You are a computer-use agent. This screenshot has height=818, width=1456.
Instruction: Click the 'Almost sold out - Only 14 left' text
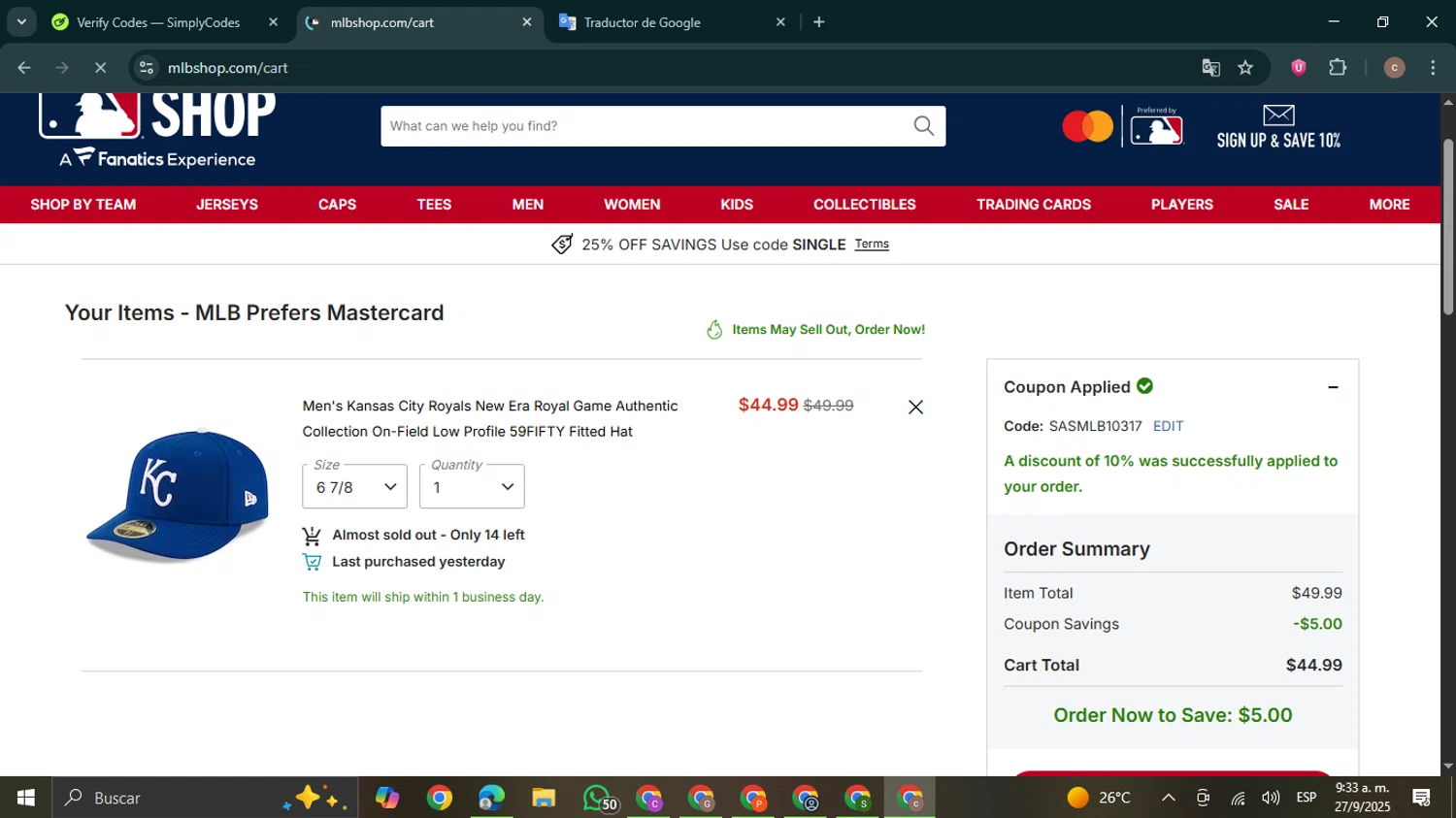point(428,535)
